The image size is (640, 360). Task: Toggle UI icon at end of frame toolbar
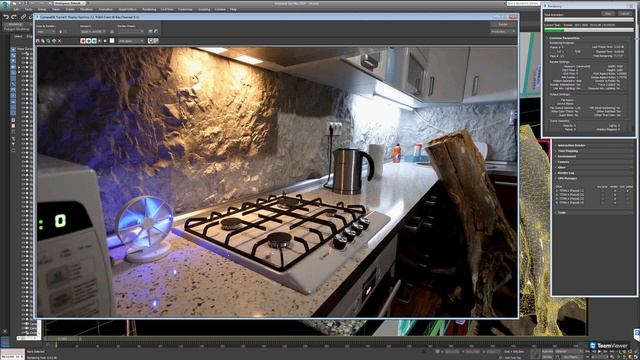click(156, 41)
